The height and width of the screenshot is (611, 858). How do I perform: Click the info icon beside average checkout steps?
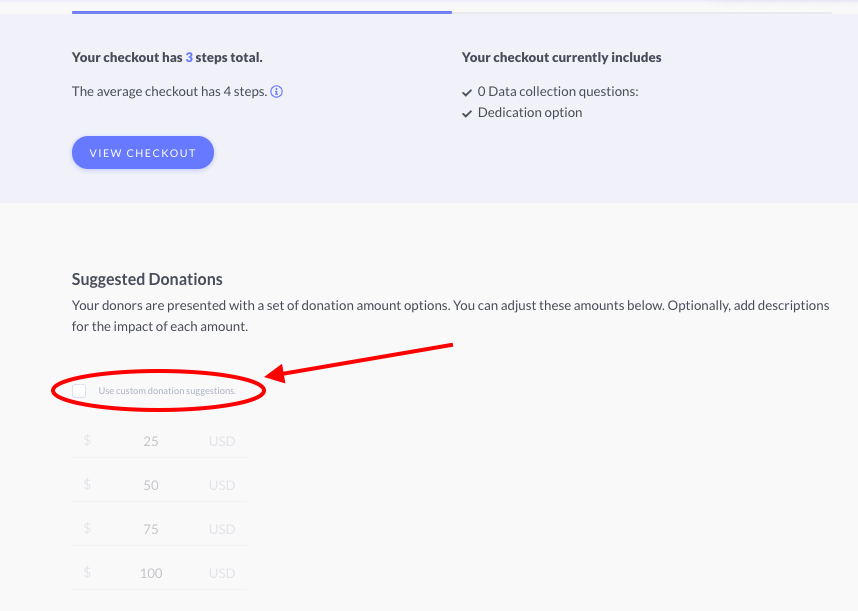coord(276,91)
